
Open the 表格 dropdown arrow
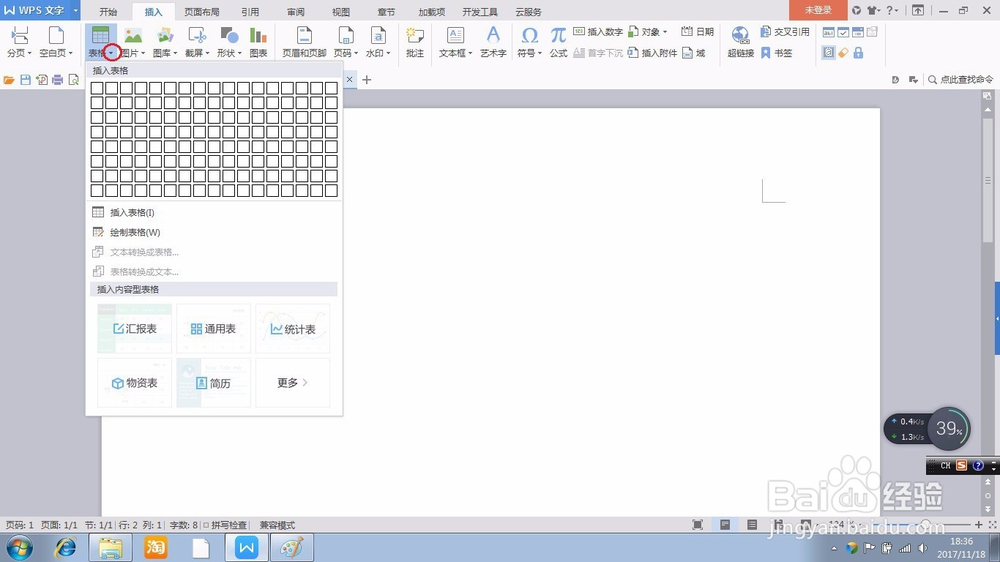(x=112, y=54)
